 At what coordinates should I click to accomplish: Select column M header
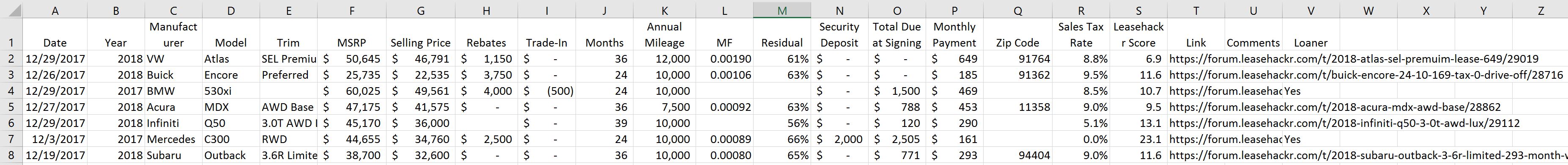[781, 10]
